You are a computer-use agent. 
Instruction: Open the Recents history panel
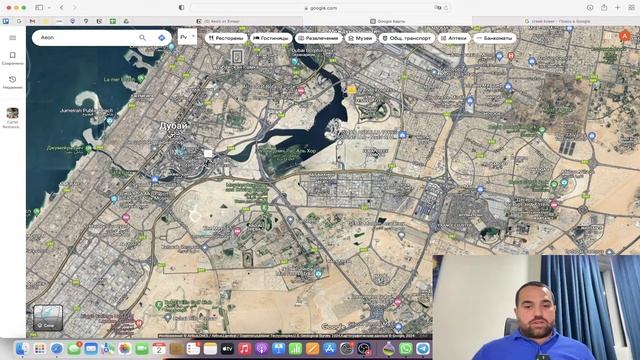click(x=13, y=82)
